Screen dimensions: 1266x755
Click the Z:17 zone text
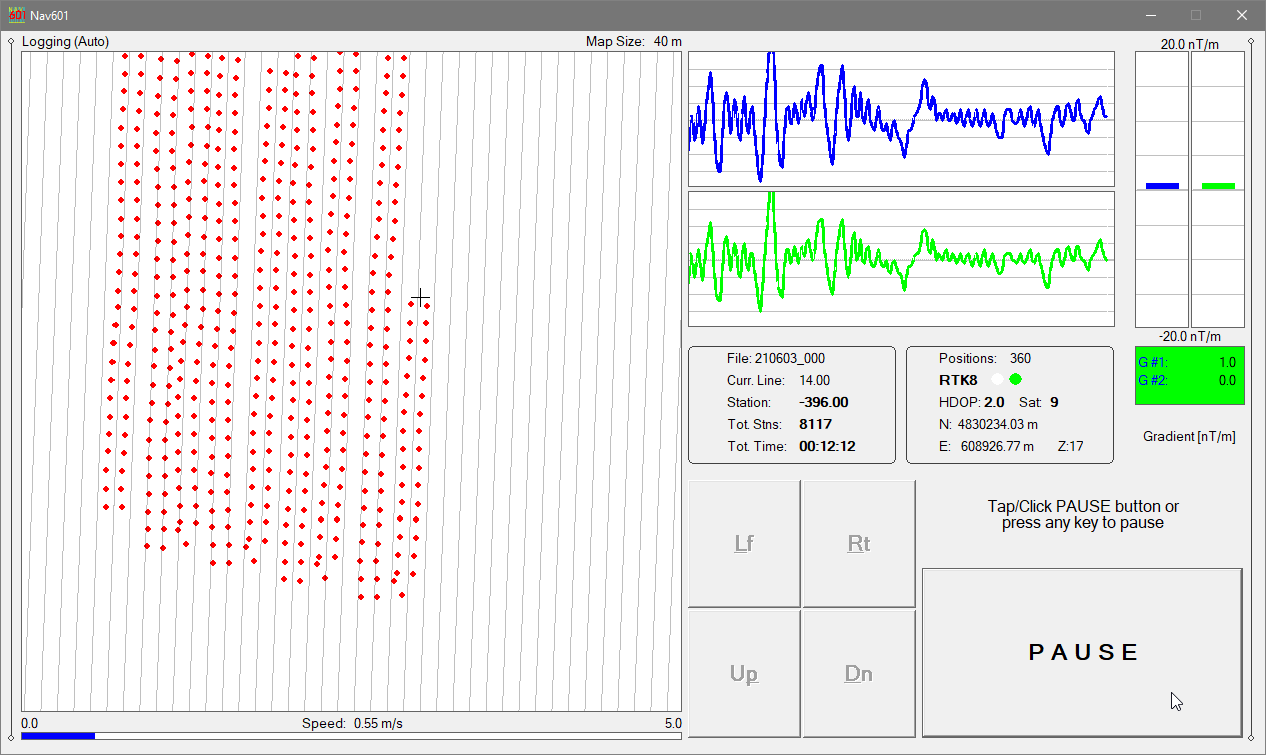pos(1070,446)
